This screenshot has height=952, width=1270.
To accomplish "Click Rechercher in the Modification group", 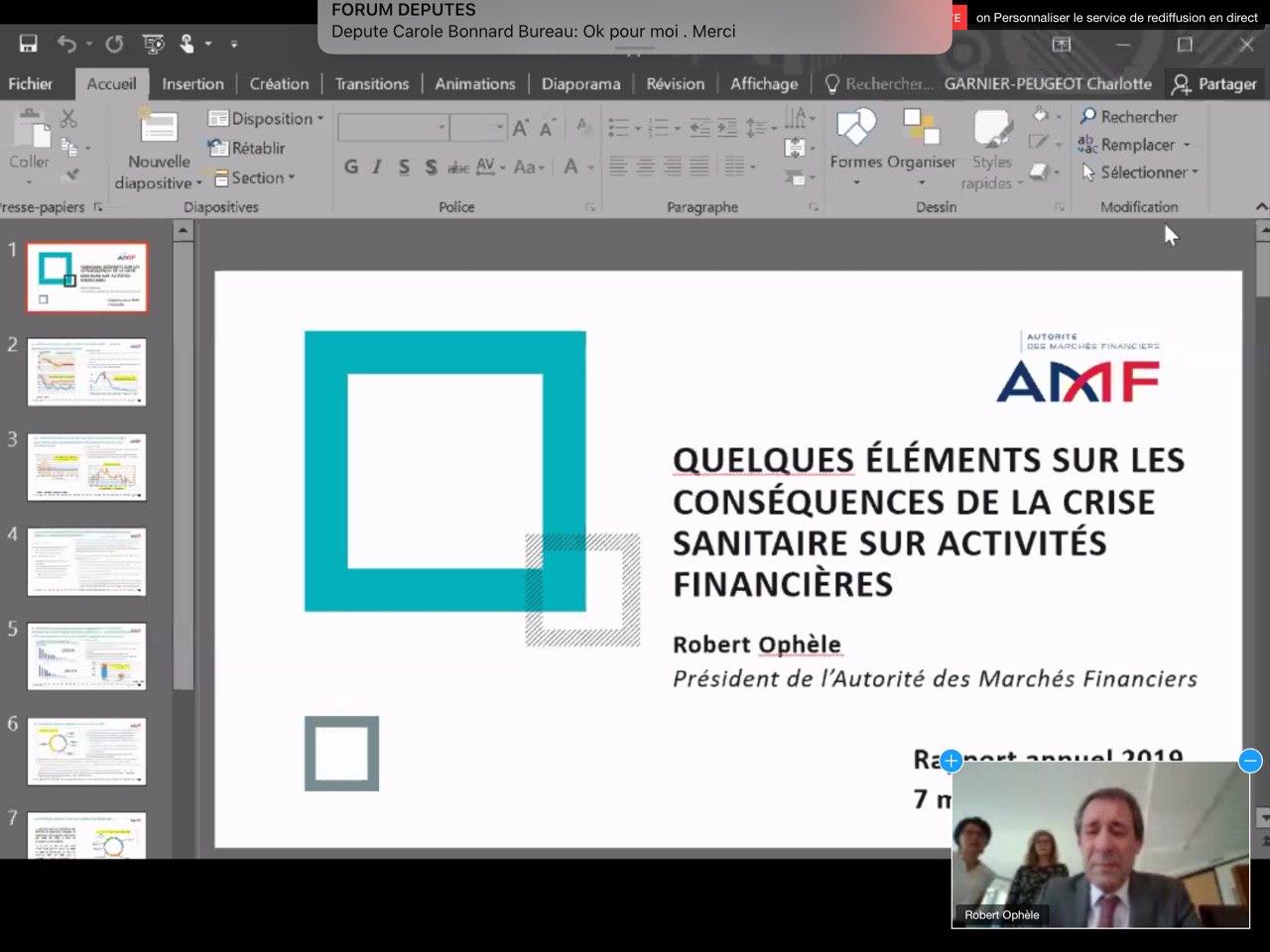I will pyautogui.click(x=1129, y=117).
